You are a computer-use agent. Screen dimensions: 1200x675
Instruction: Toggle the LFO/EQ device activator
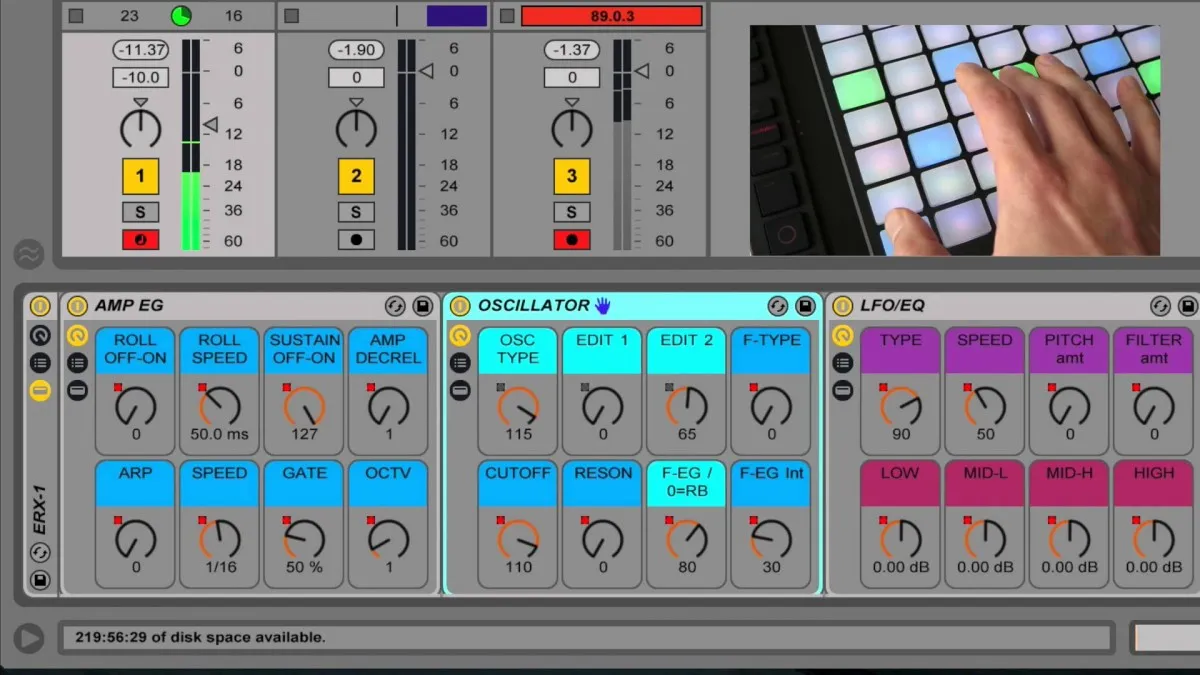point(843,306)
